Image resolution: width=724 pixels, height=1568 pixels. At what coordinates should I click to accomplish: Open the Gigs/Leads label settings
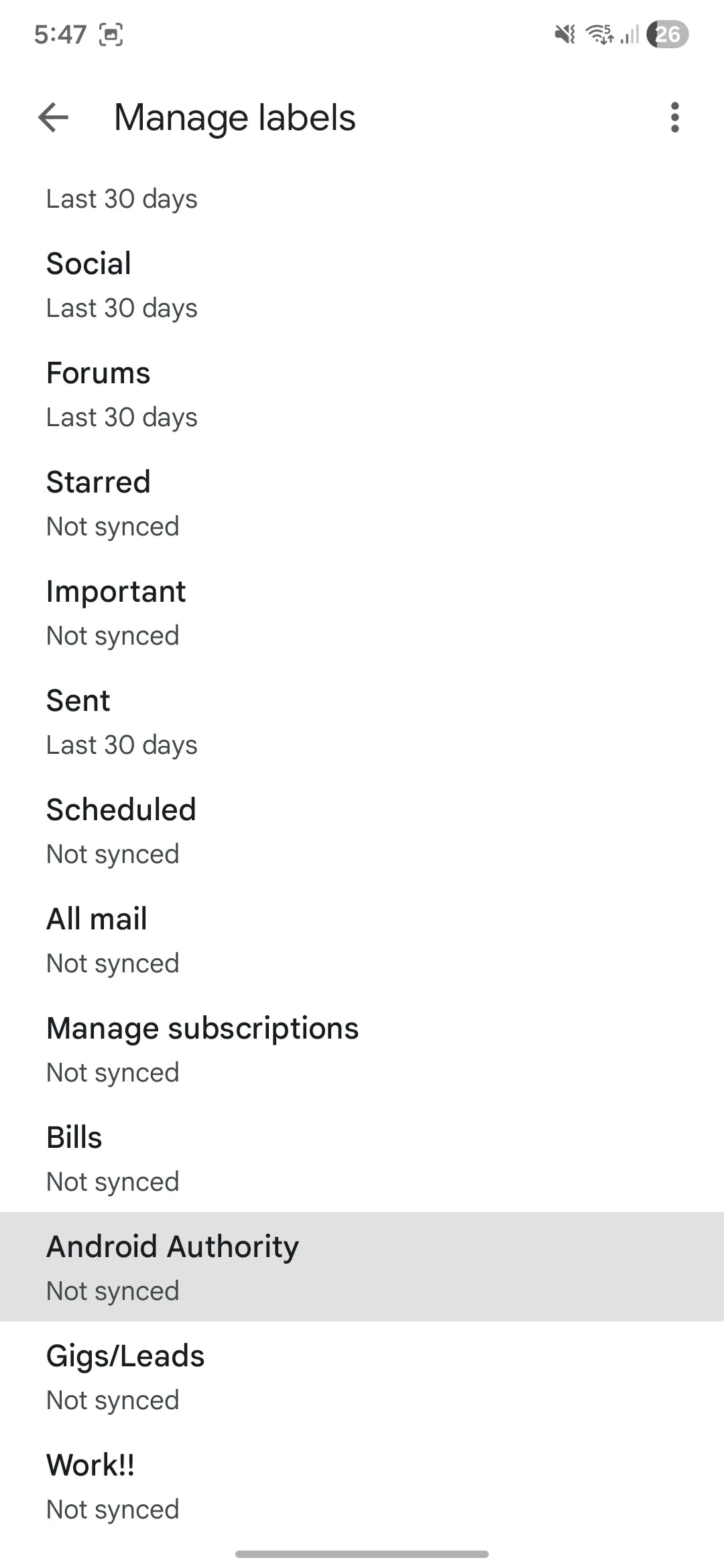click(362, 1378)
